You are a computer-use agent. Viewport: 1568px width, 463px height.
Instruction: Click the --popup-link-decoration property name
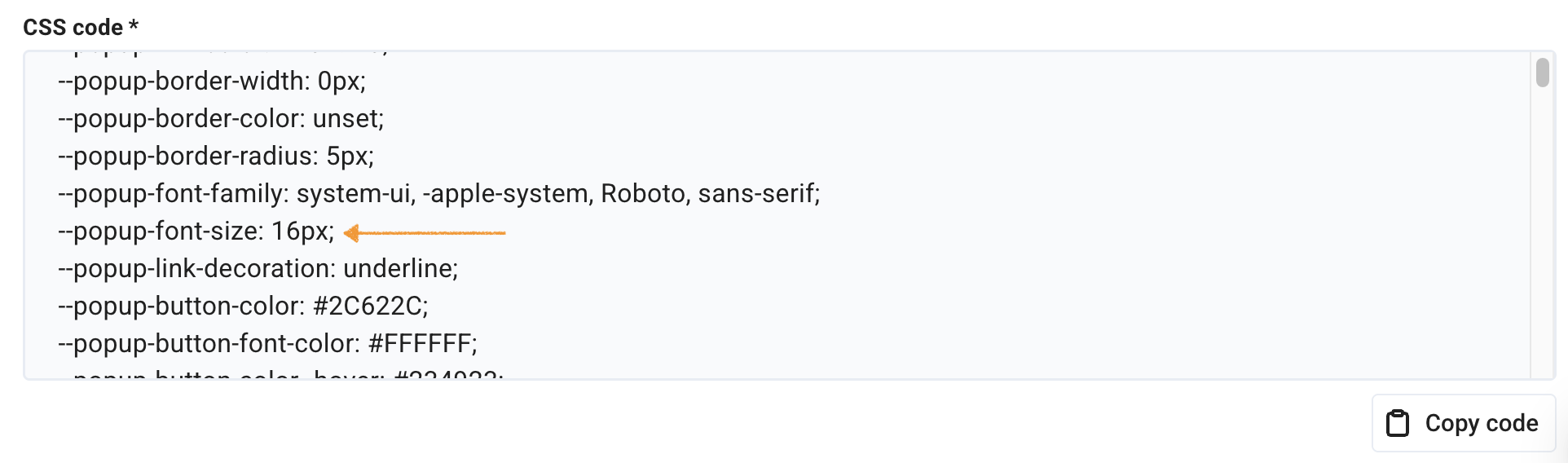(195, 269)
